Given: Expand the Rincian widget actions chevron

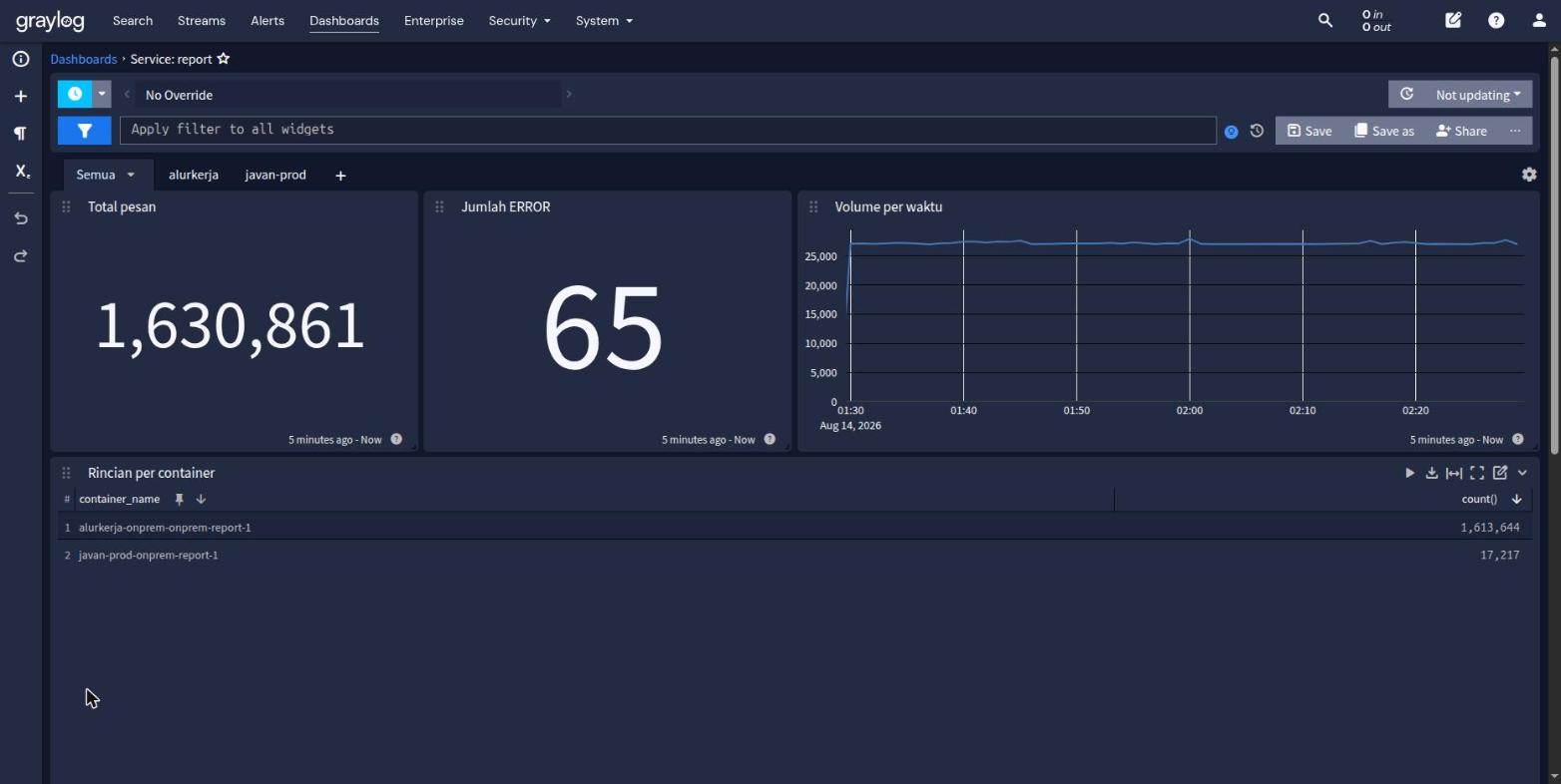Looking at the screenshot, I should point(1522,473).
